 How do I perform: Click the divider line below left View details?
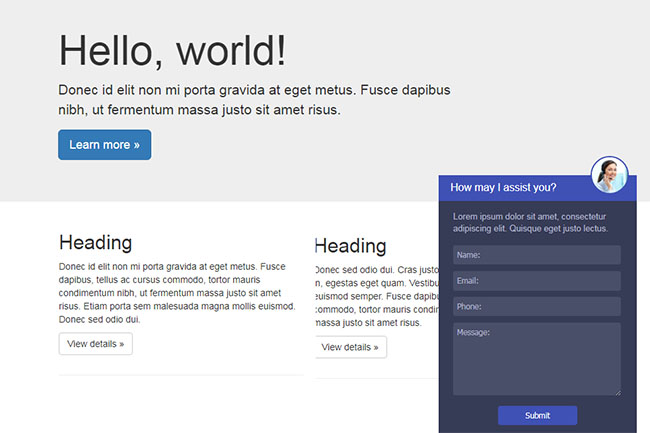[180, 375]
